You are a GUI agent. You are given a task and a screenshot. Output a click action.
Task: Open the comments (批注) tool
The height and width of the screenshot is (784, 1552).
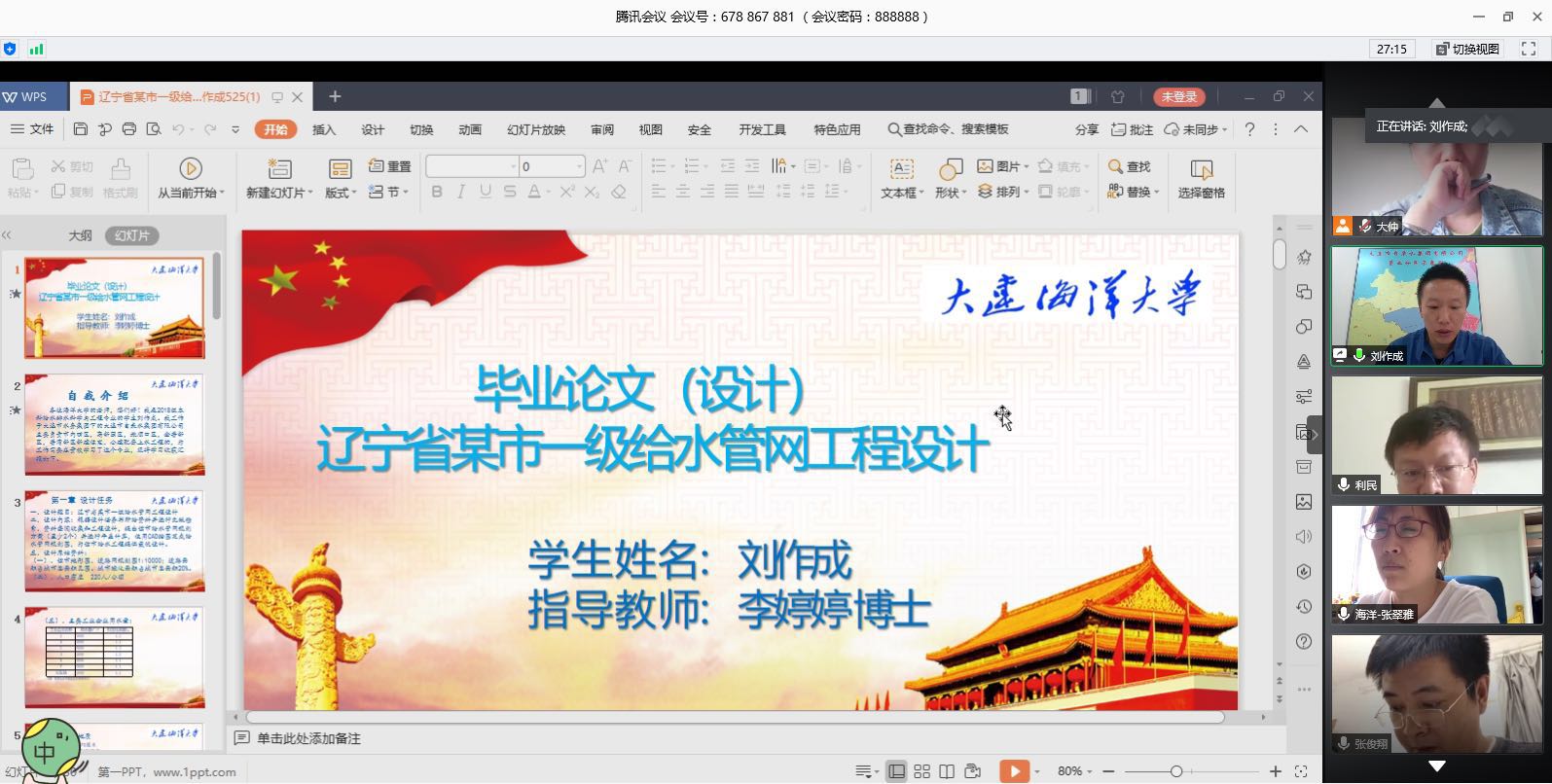tap(1132, 129)
